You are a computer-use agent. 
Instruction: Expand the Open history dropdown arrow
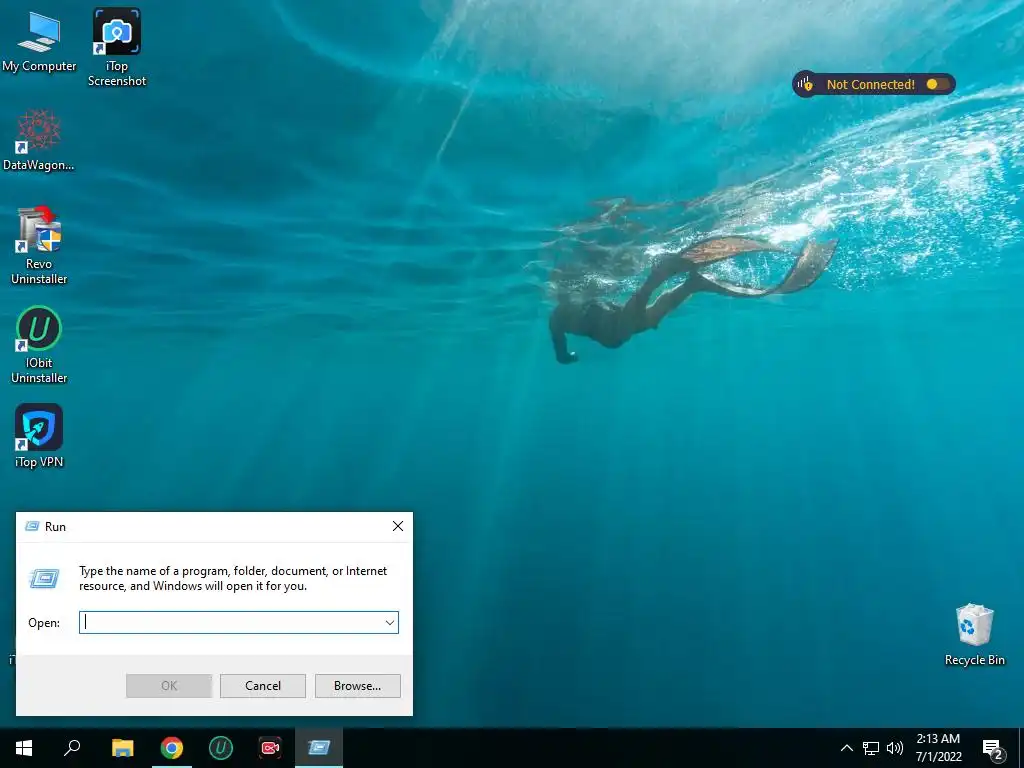click(x=390, y=622)
